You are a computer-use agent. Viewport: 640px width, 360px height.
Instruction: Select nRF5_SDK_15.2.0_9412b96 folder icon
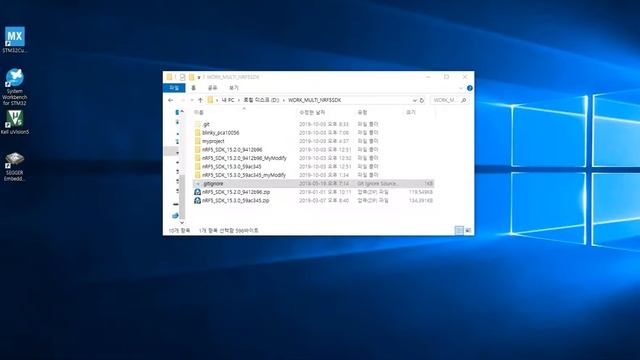tap(198, 150)
